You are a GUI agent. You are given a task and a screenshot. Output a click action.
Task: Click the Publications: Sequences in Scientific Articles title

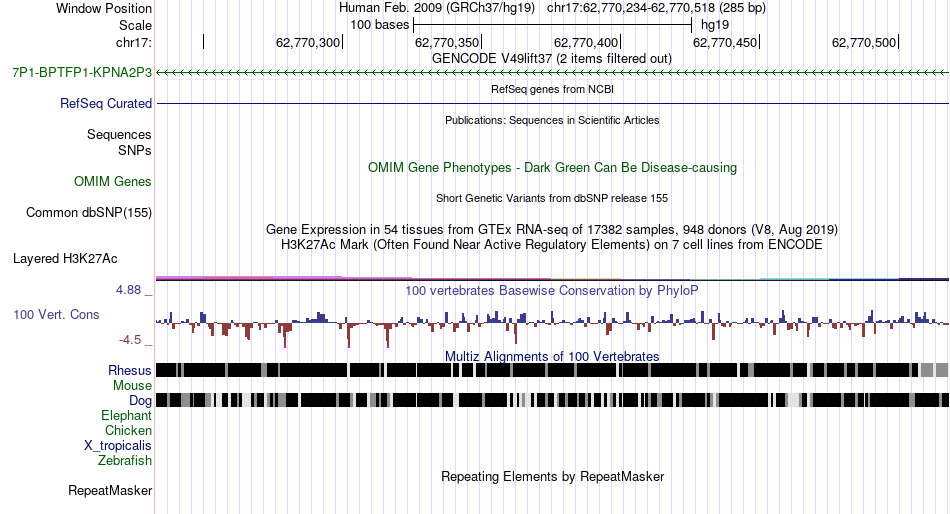[552, 120]
